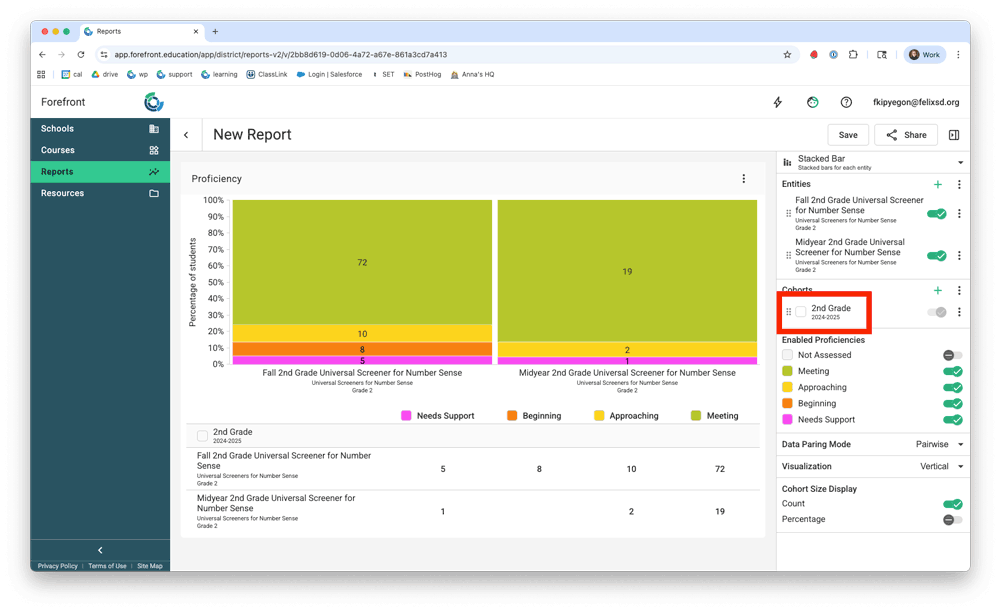Open the Proficiency chart three-dot menu

click(x=743, y=179)
